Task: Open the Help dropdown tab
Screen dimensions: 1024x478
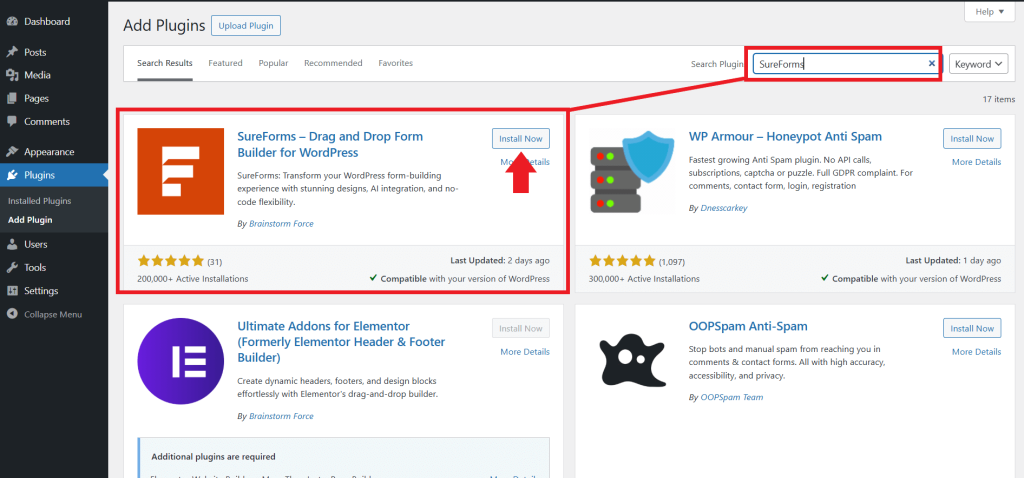Action: pyautogui.click(x=990, y=12)
